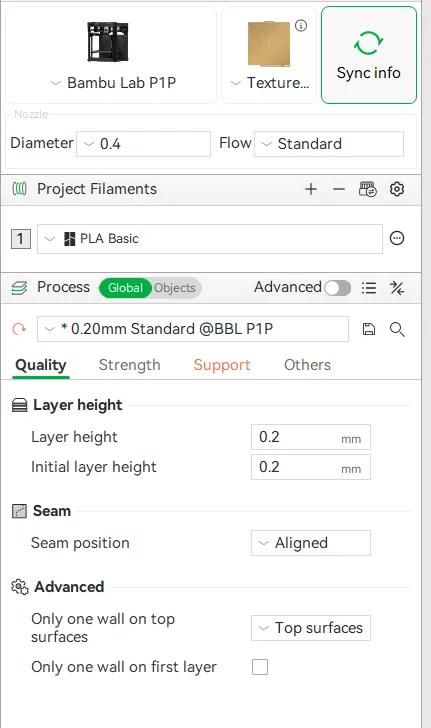
Task: Open the Flow Standard dropdown
Action: [329, 143]
